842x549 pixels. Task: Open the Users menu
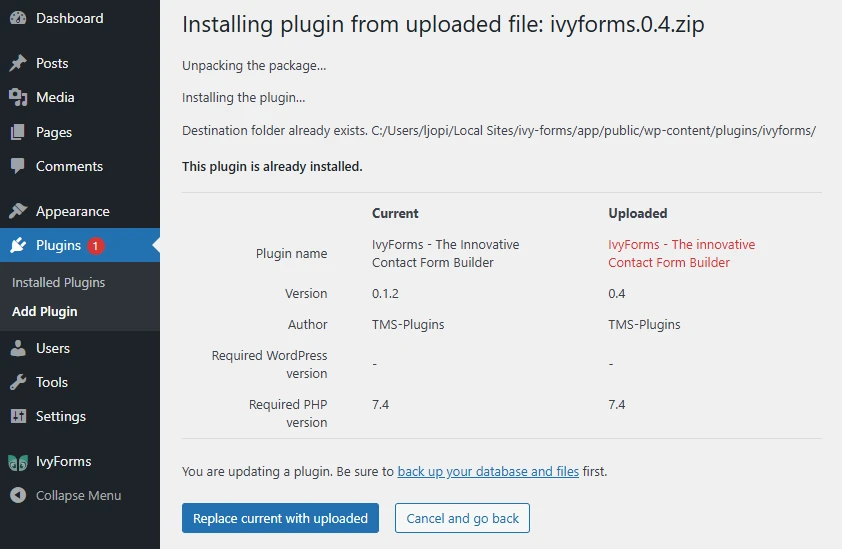pyautogui.click(x=53, y=348)
